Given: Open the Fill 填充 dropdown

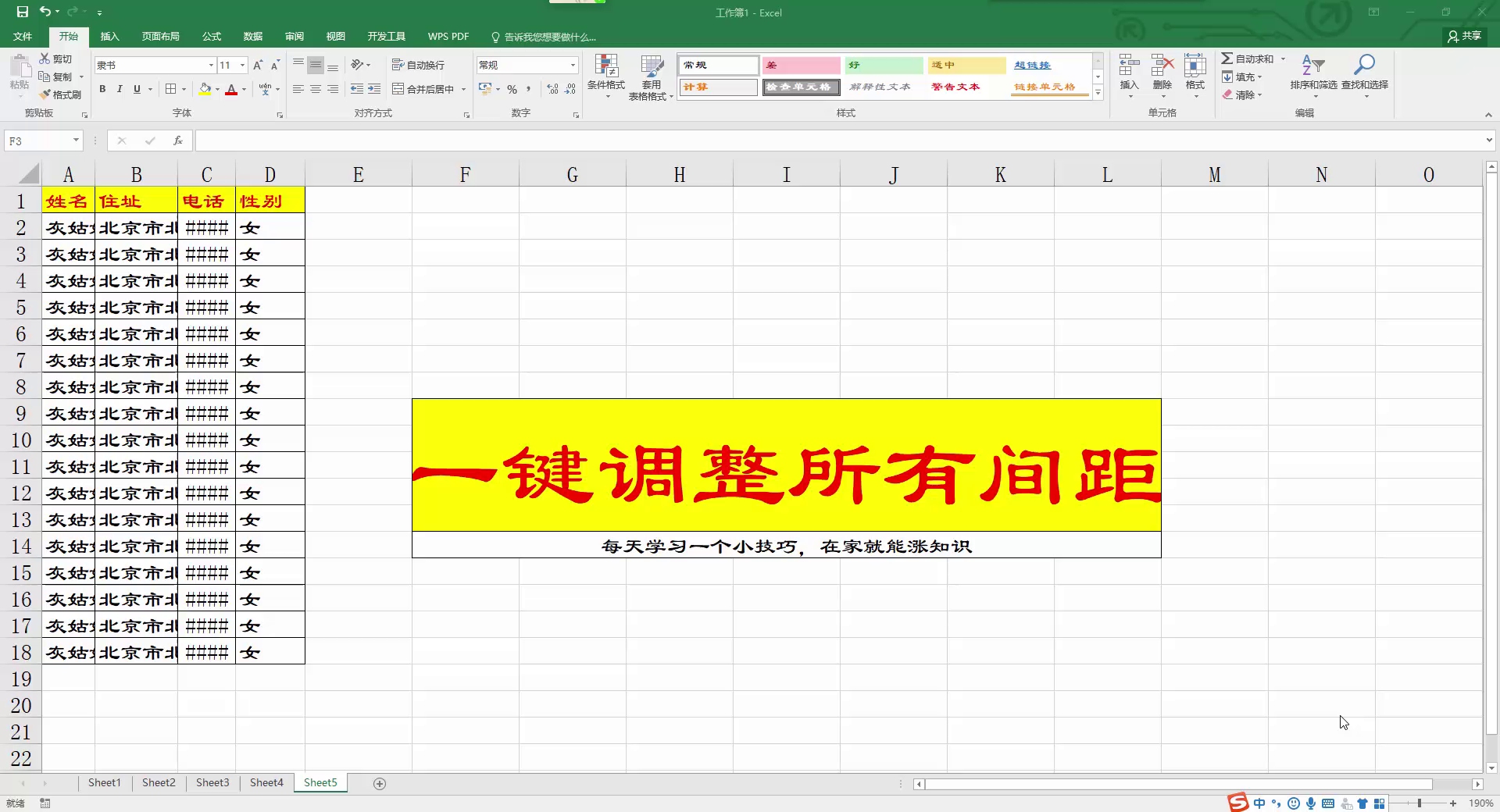Looking at the screenshot, I should [1242, 77].
